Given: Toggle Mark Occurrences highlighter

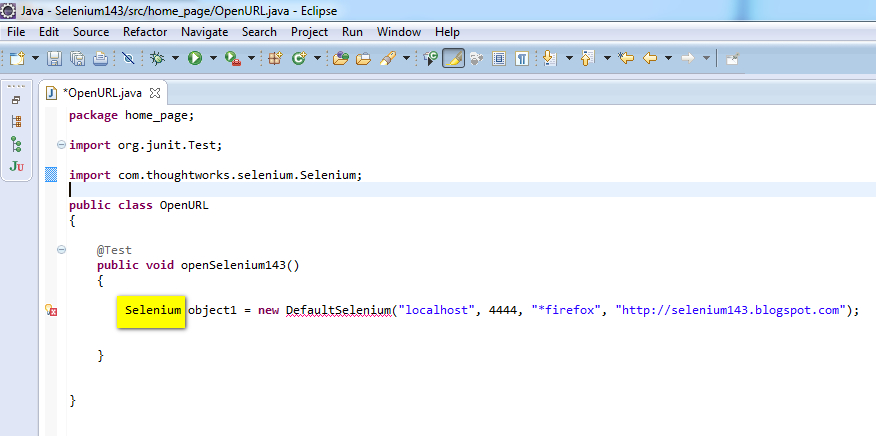Looking at the screenshot, I should click(454, 58).
